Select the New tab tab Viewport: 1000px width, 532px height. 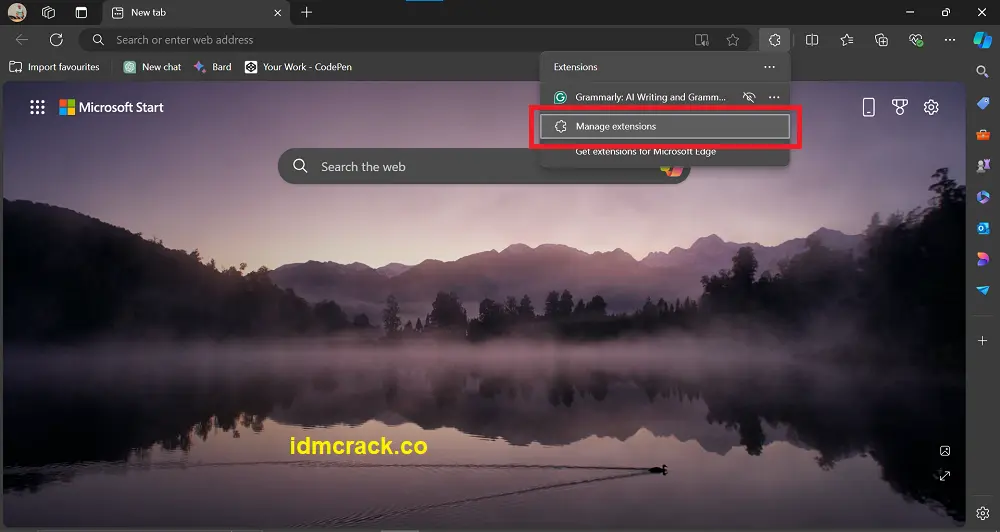(x=195, y=13)
